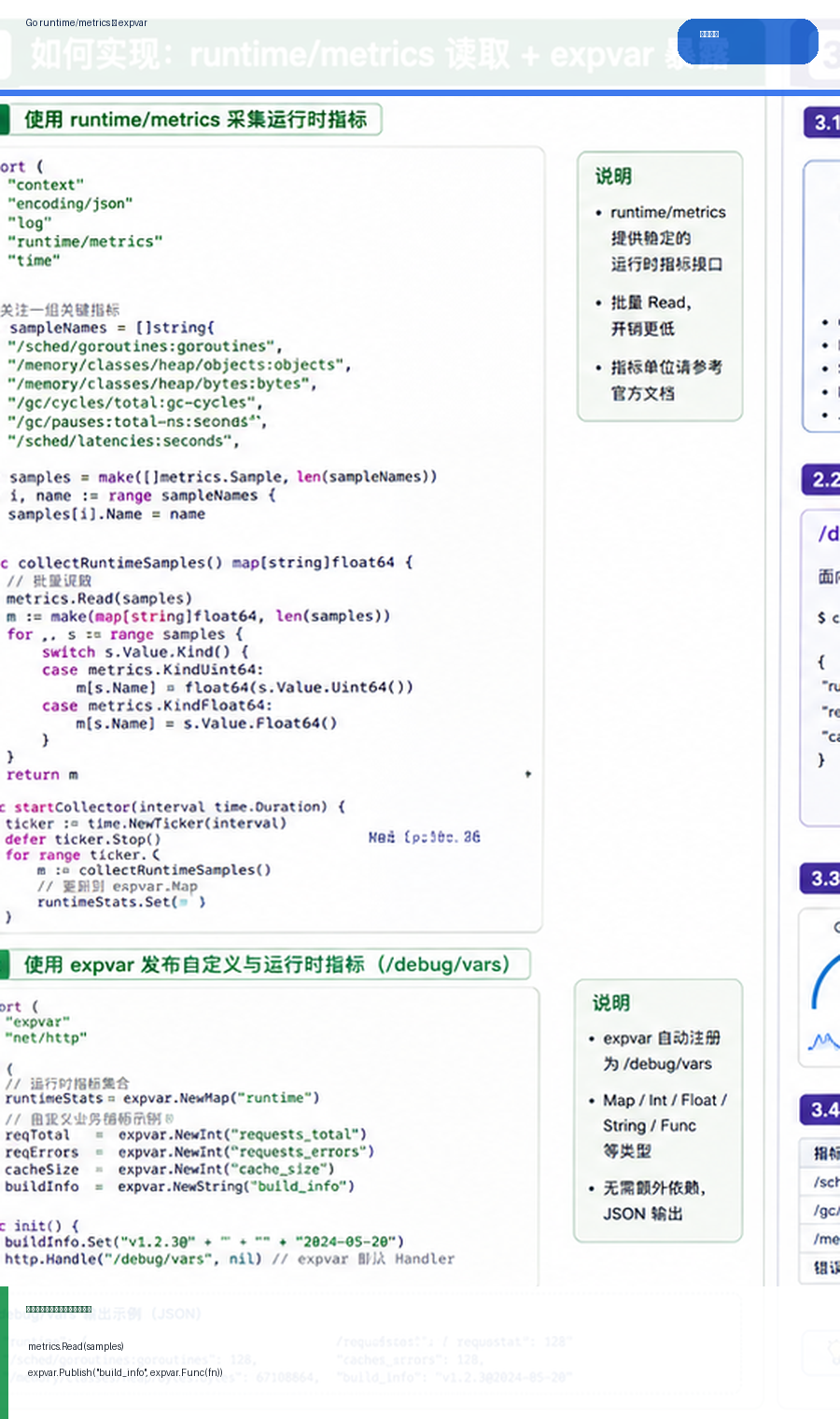Viewport: 840px width, 1419px height.
Task: Click import line "net/http"
Action: pos(46,1037)
